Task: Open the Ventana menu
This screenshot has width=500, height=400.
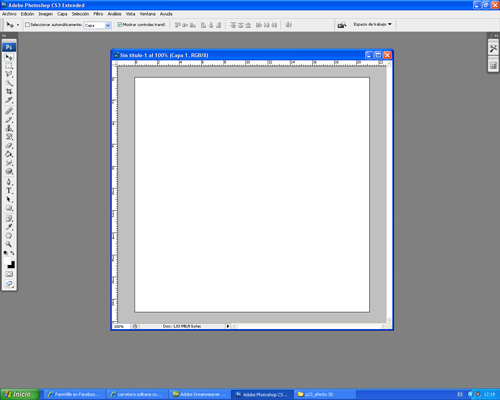Action: 147,14
